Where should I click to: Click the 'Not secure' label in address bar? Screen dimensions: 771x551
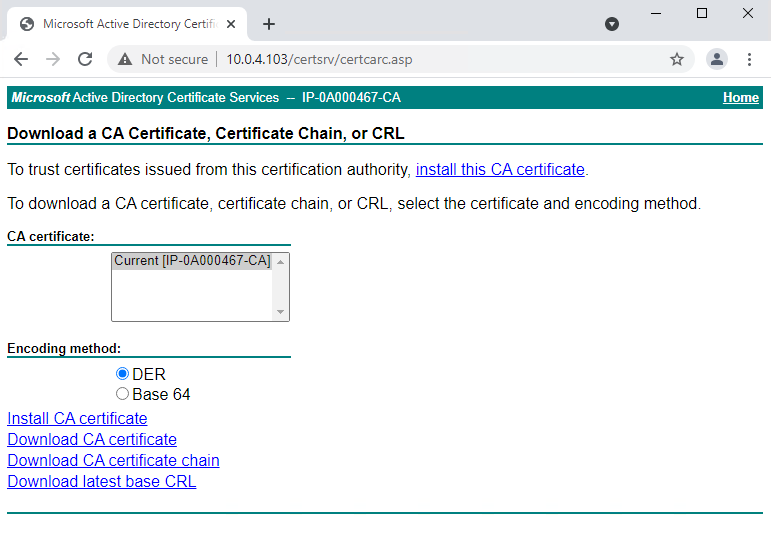(175, 59)
